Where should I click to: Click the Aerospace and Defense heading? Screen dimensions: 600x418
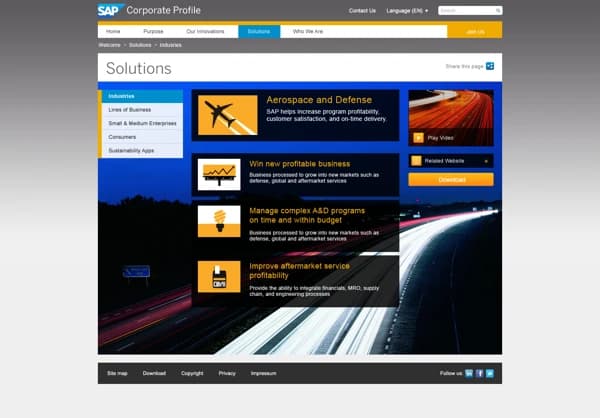click(319, 100)
